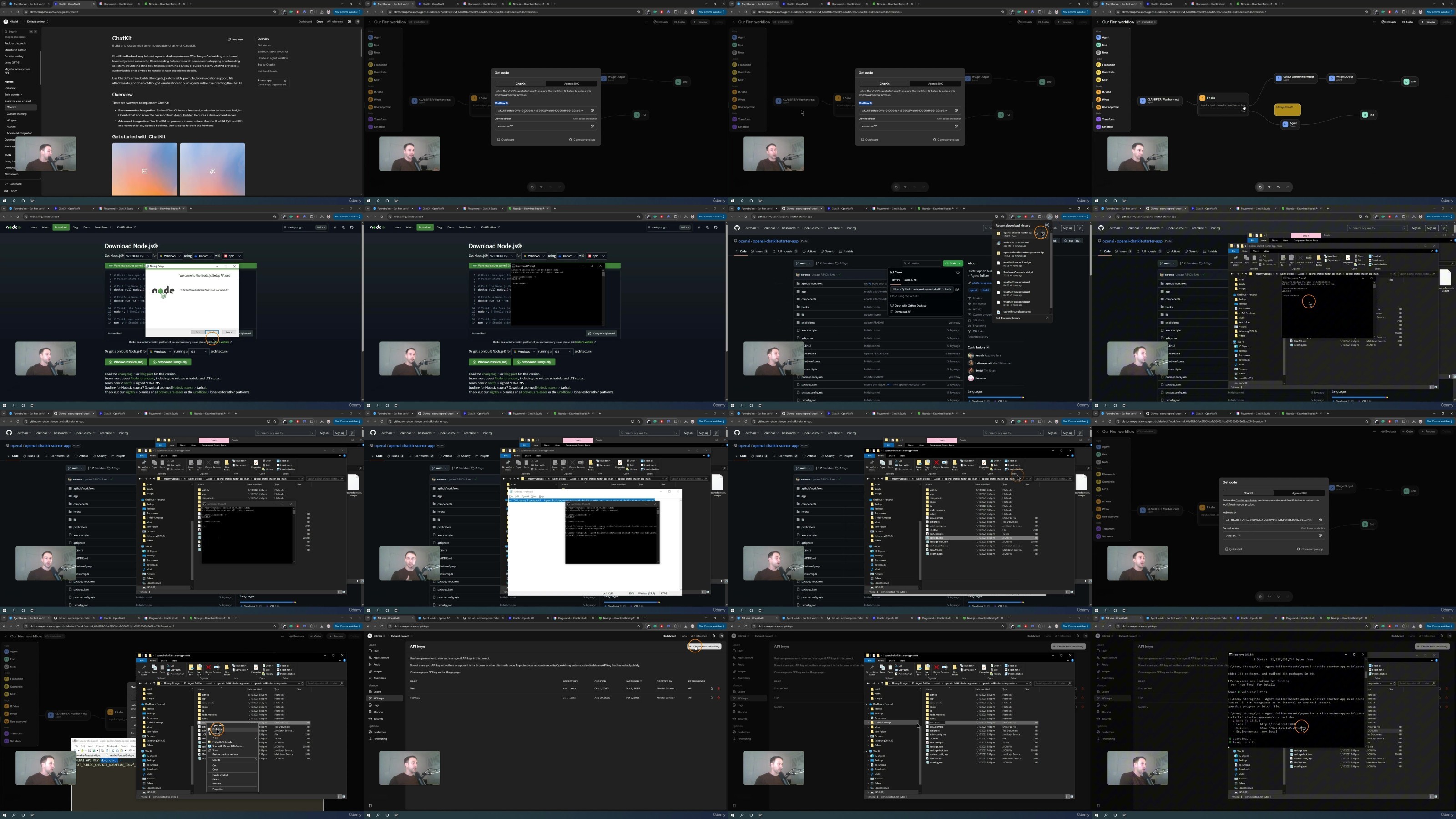
Task: Click green Code button on GitHub repository page
Action: coord(953,263)
